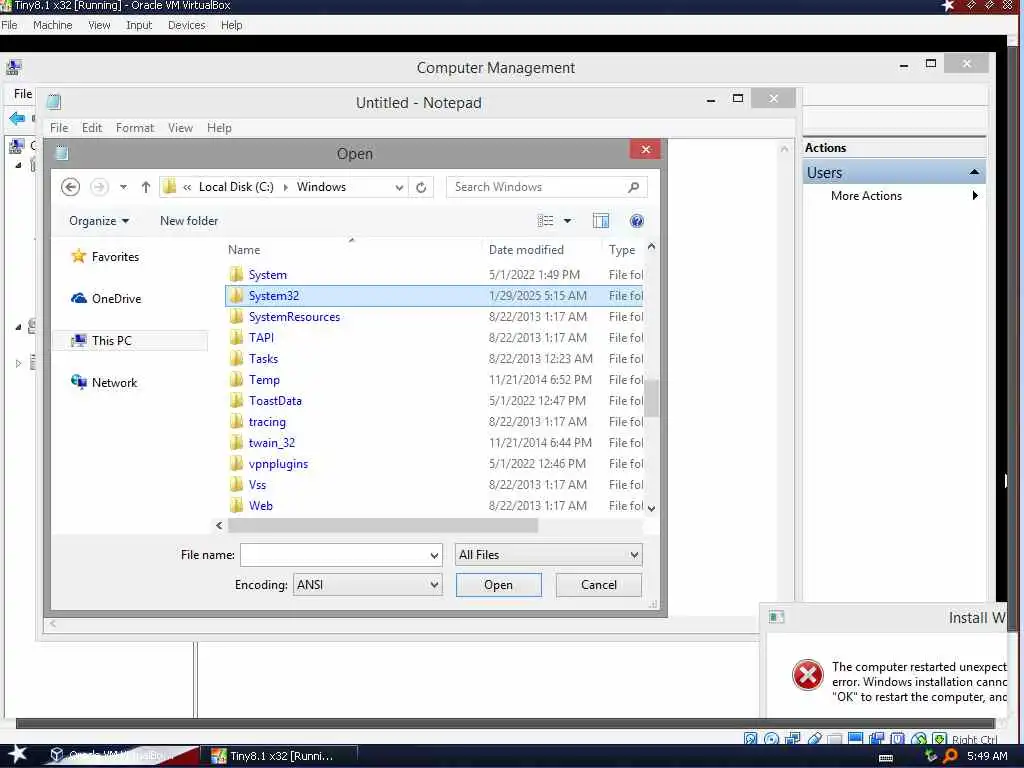Click the Open button
This screenshot has height=768, width=1024.
[499, 584]
